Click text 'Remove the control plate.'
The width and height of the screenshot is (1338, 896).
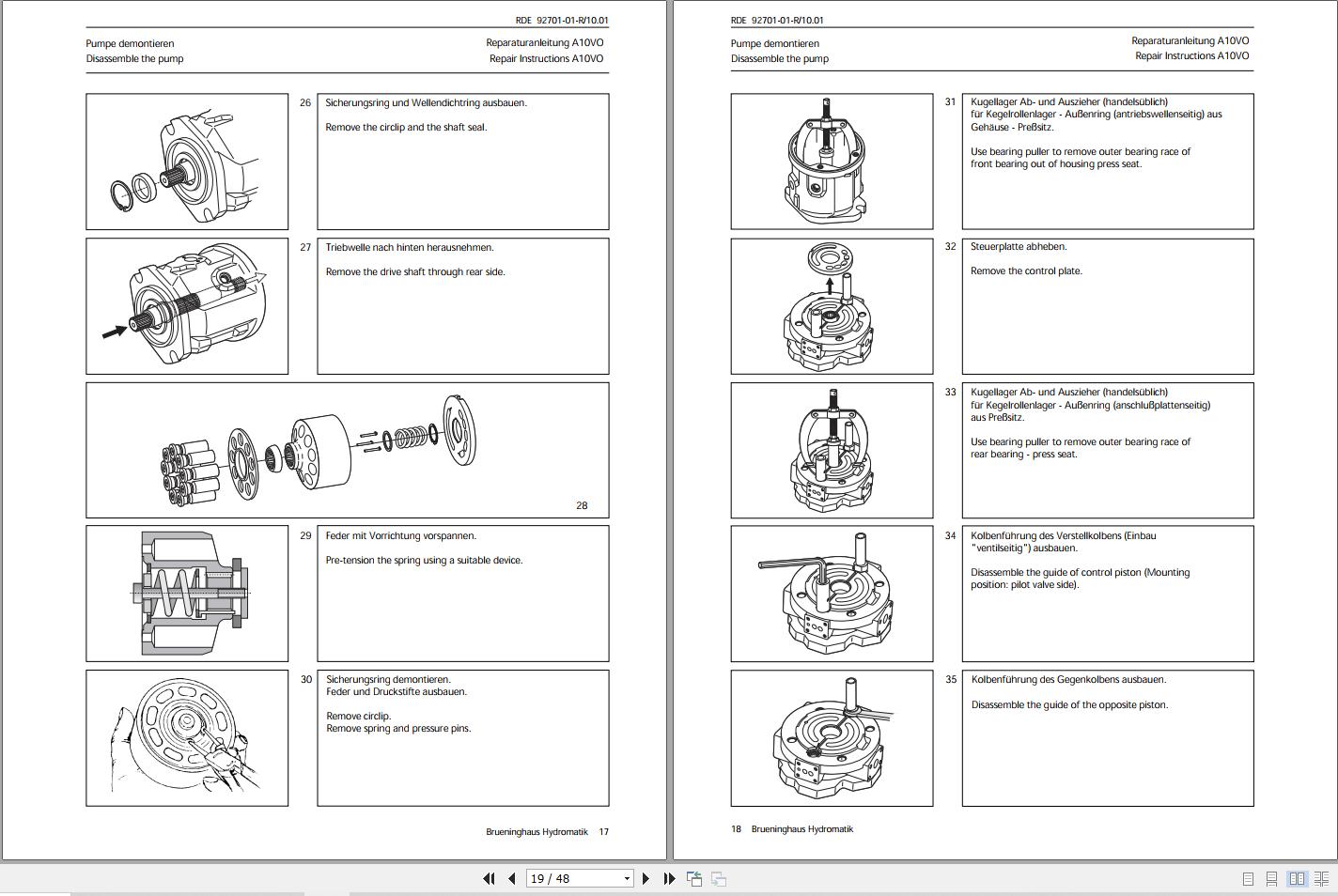(1026, 271)
